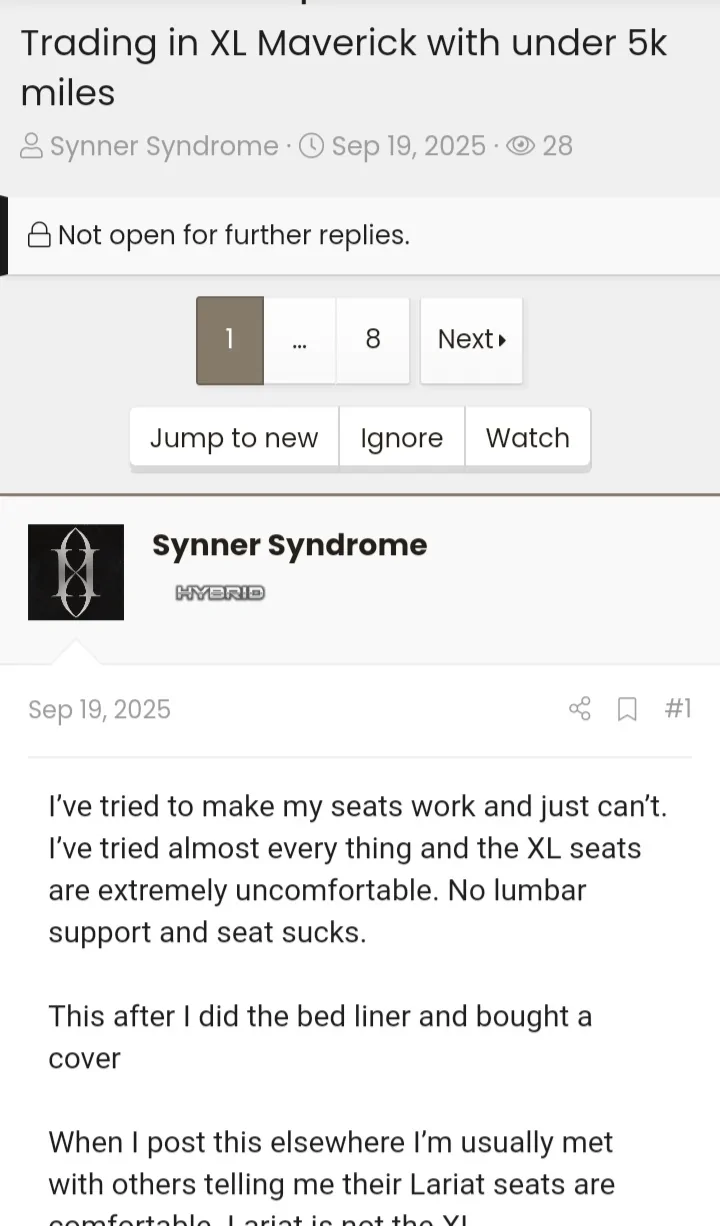This screenshot has height=1226, width=720.
Task: Select page 1 in pagination
Action: tap(230, 340)
